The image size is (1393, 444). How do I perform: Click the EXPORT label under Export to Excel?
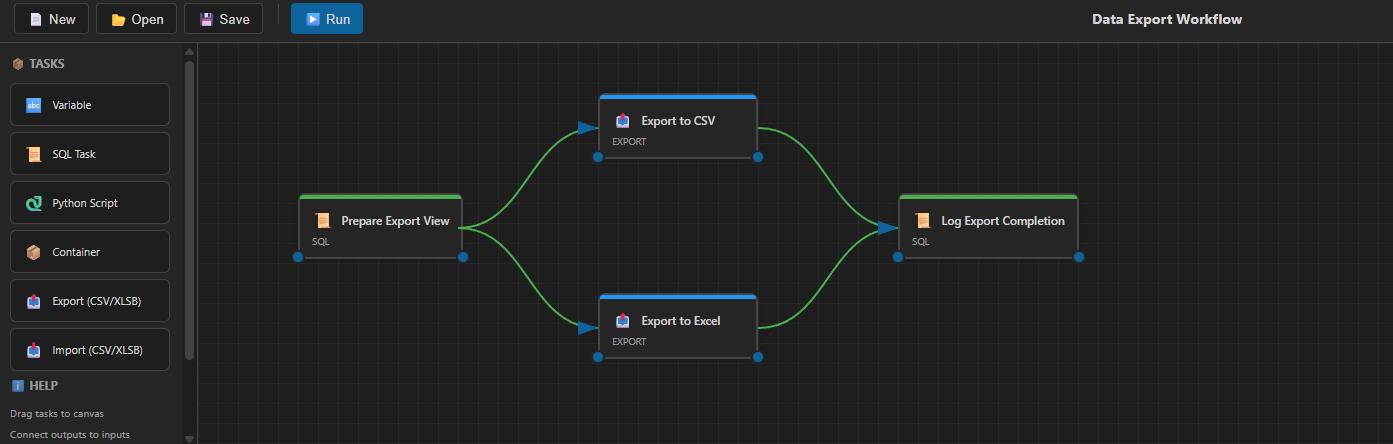click(629, 341)
